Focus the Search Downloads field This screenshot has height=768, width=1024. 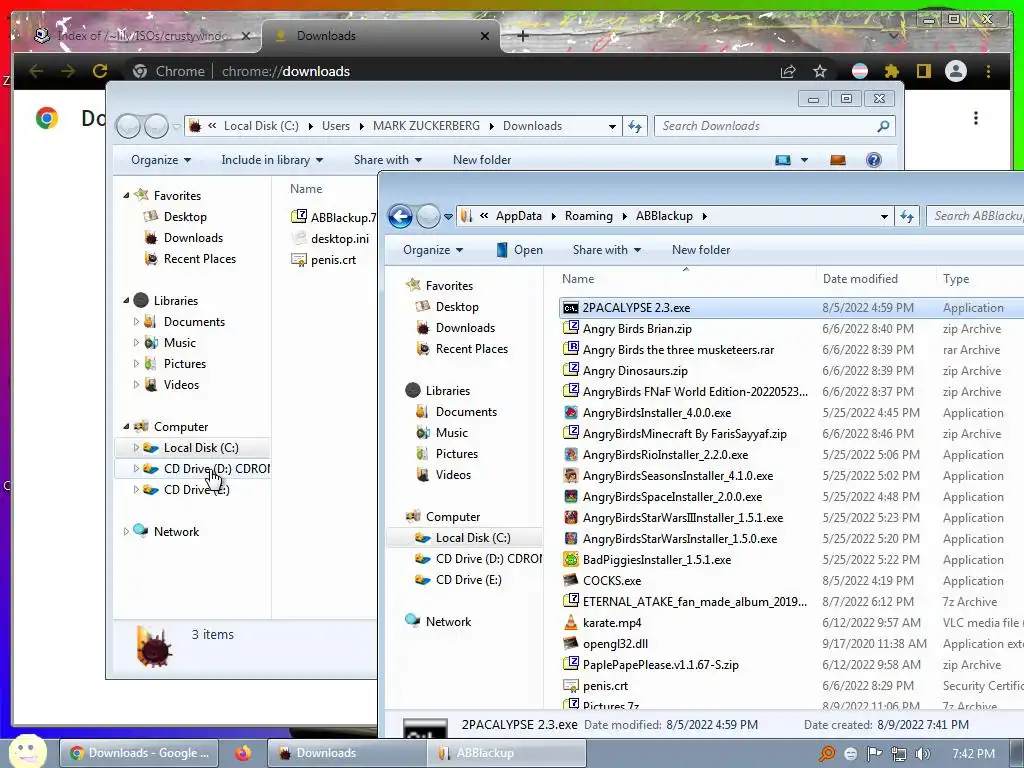tap(775, 126)
